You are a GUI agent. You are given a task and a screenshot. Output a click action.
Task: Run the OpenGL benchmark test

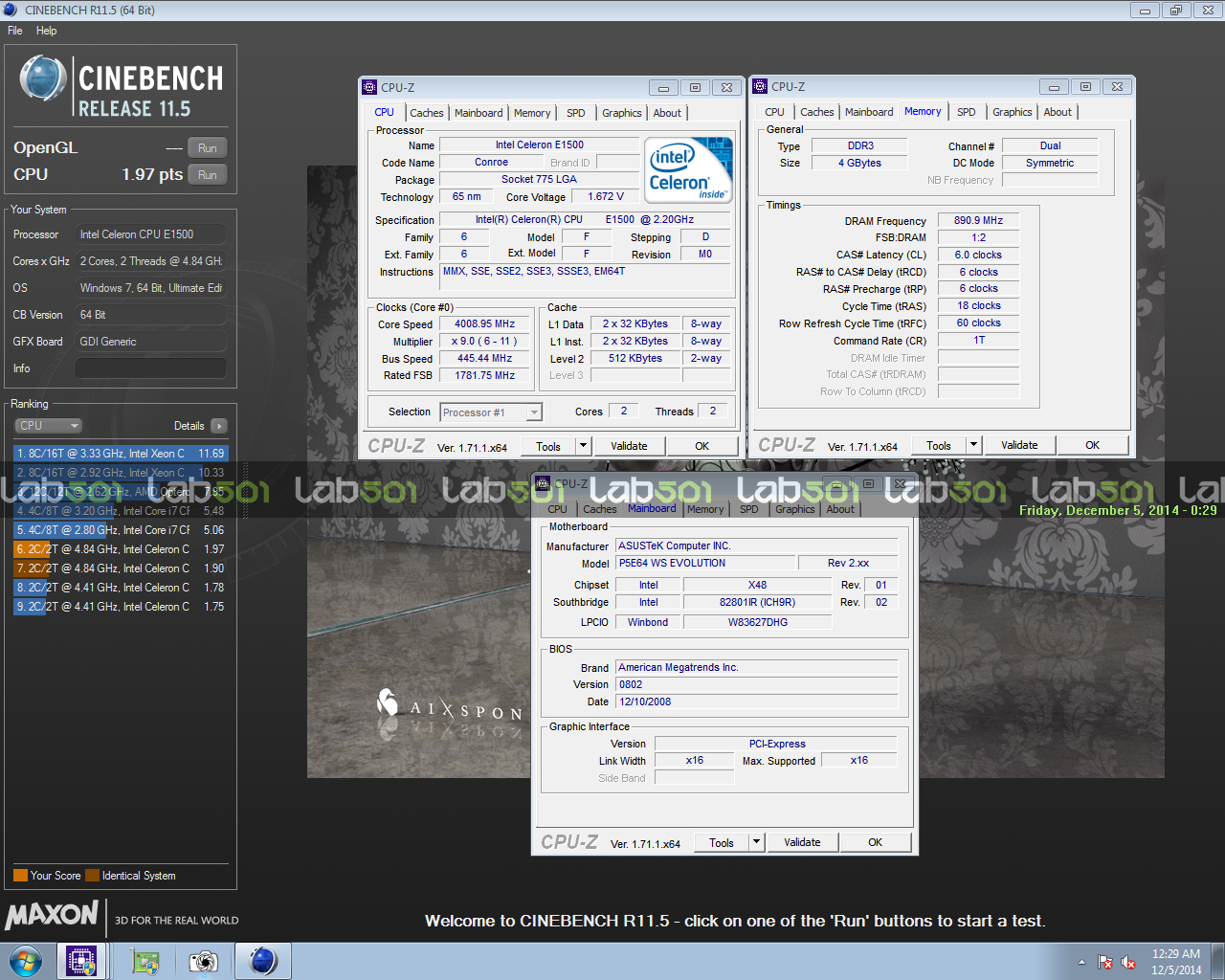coord(208,148)
